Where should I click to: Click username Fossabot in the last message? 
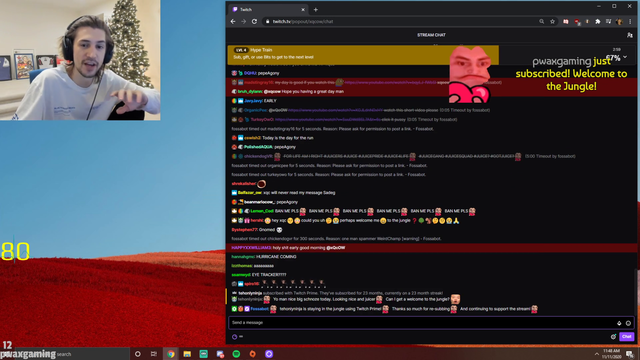[x=259, y=309]
